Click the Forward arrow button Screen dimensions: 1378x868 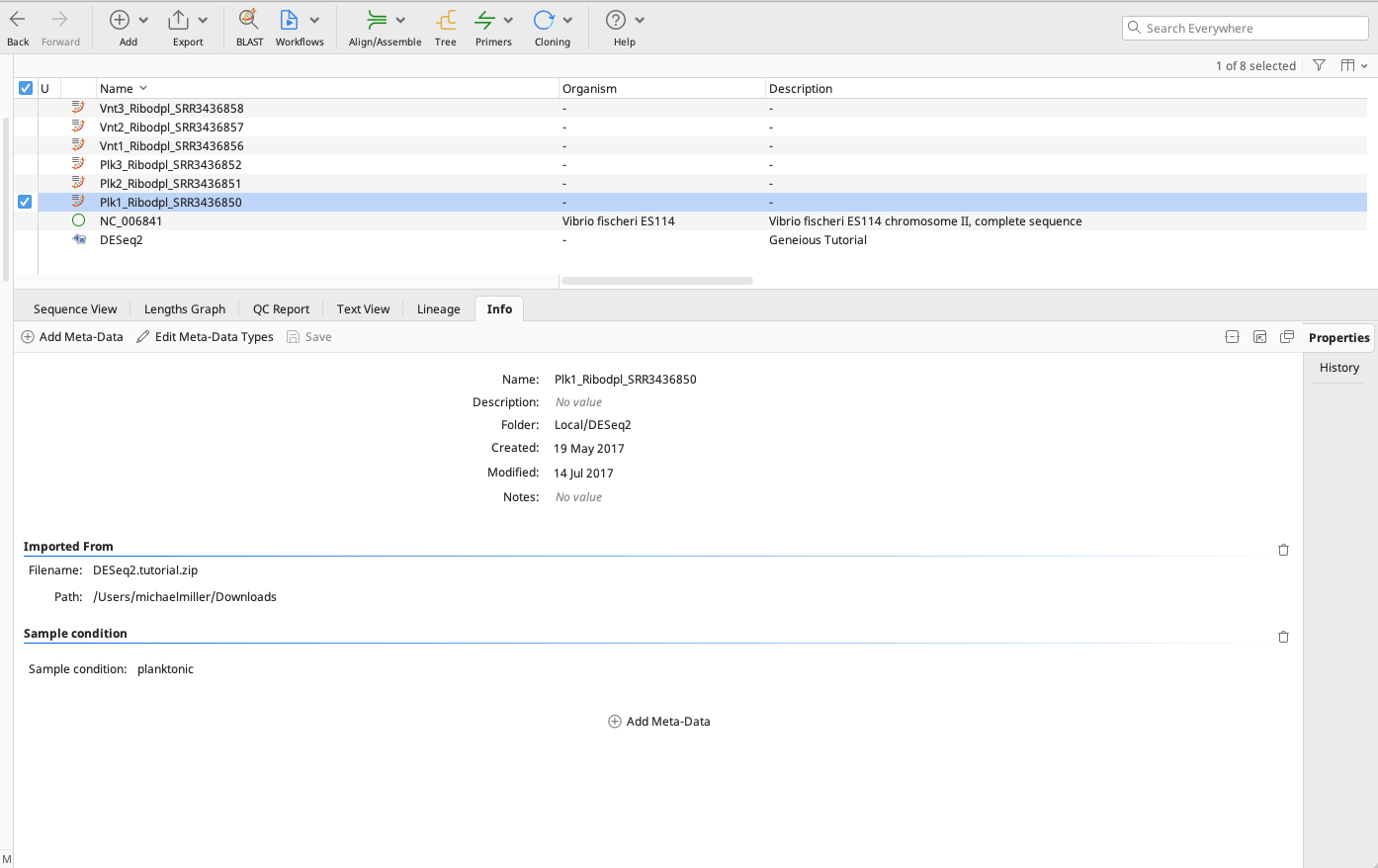[x=60, y=28]
